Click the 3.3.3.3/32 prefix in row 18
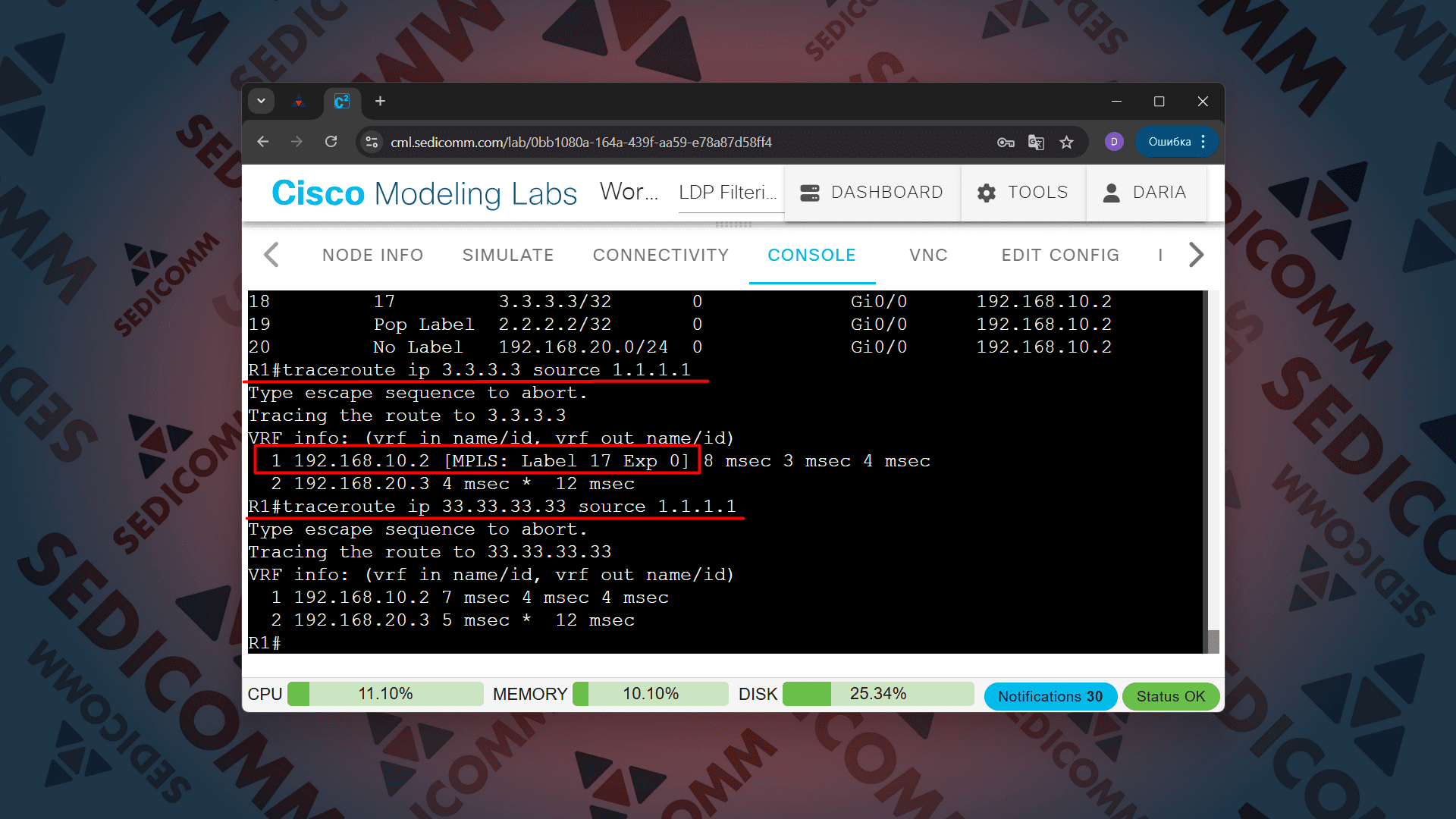 [555, 302]
